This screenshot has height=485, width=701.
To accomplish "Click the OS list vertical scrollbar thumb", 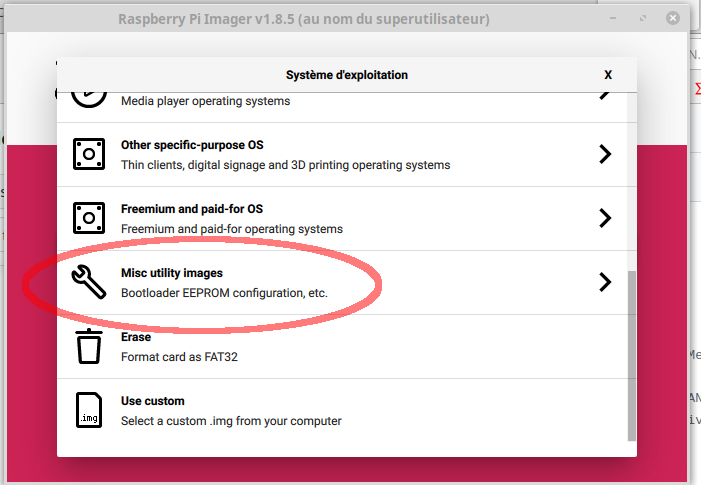I will [632, 356].
